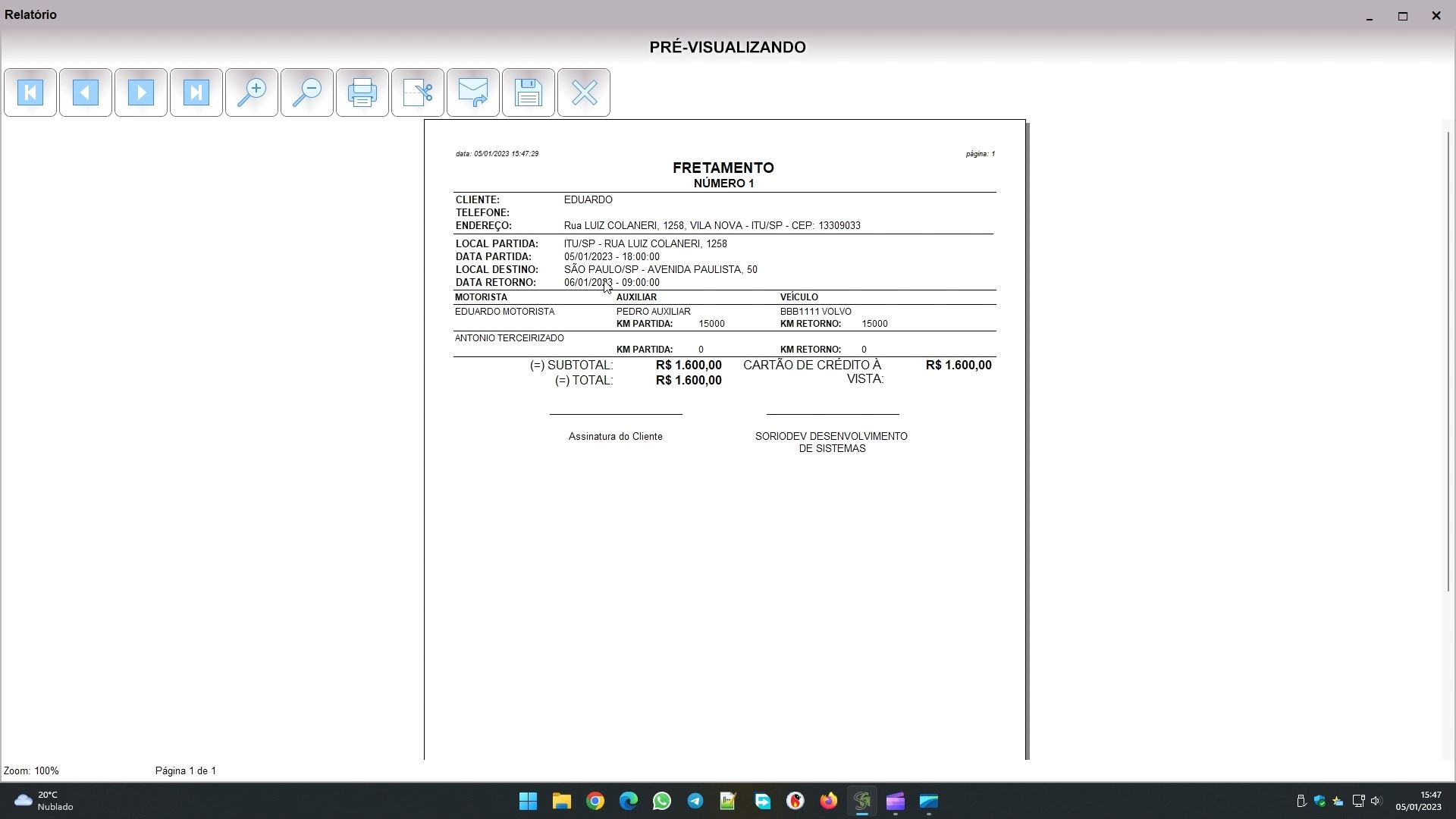Open clock and date 15:47 in taskbar

coord(1418,801)
